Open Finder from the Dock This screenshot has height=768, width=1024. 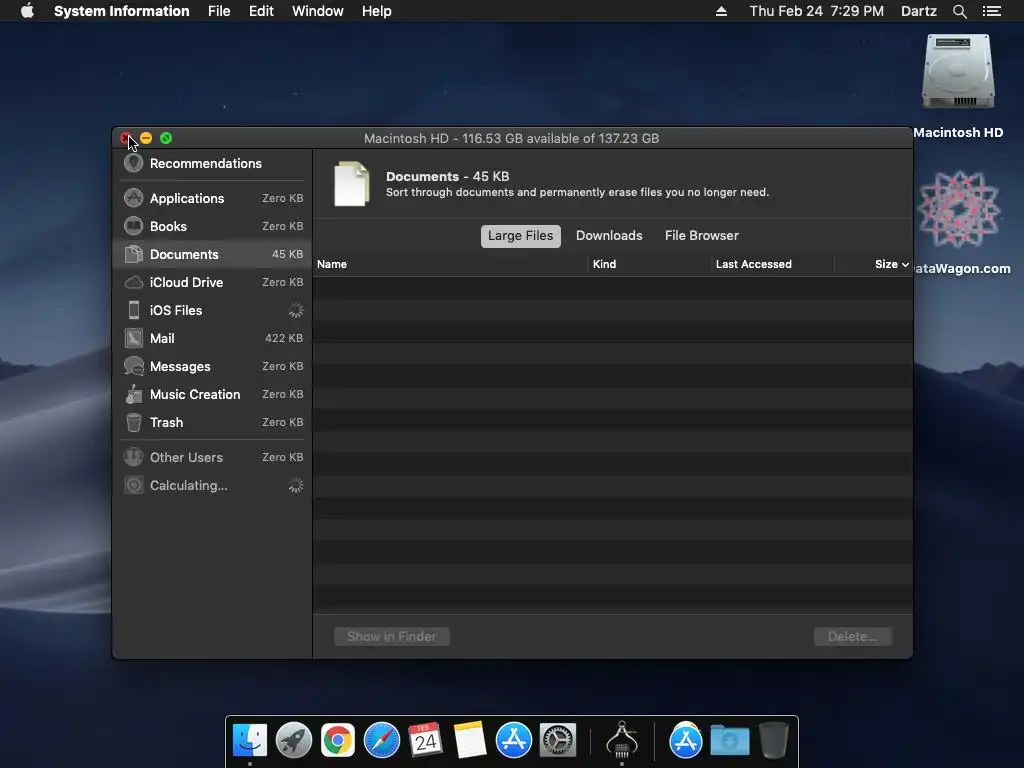tap(249, 740)
